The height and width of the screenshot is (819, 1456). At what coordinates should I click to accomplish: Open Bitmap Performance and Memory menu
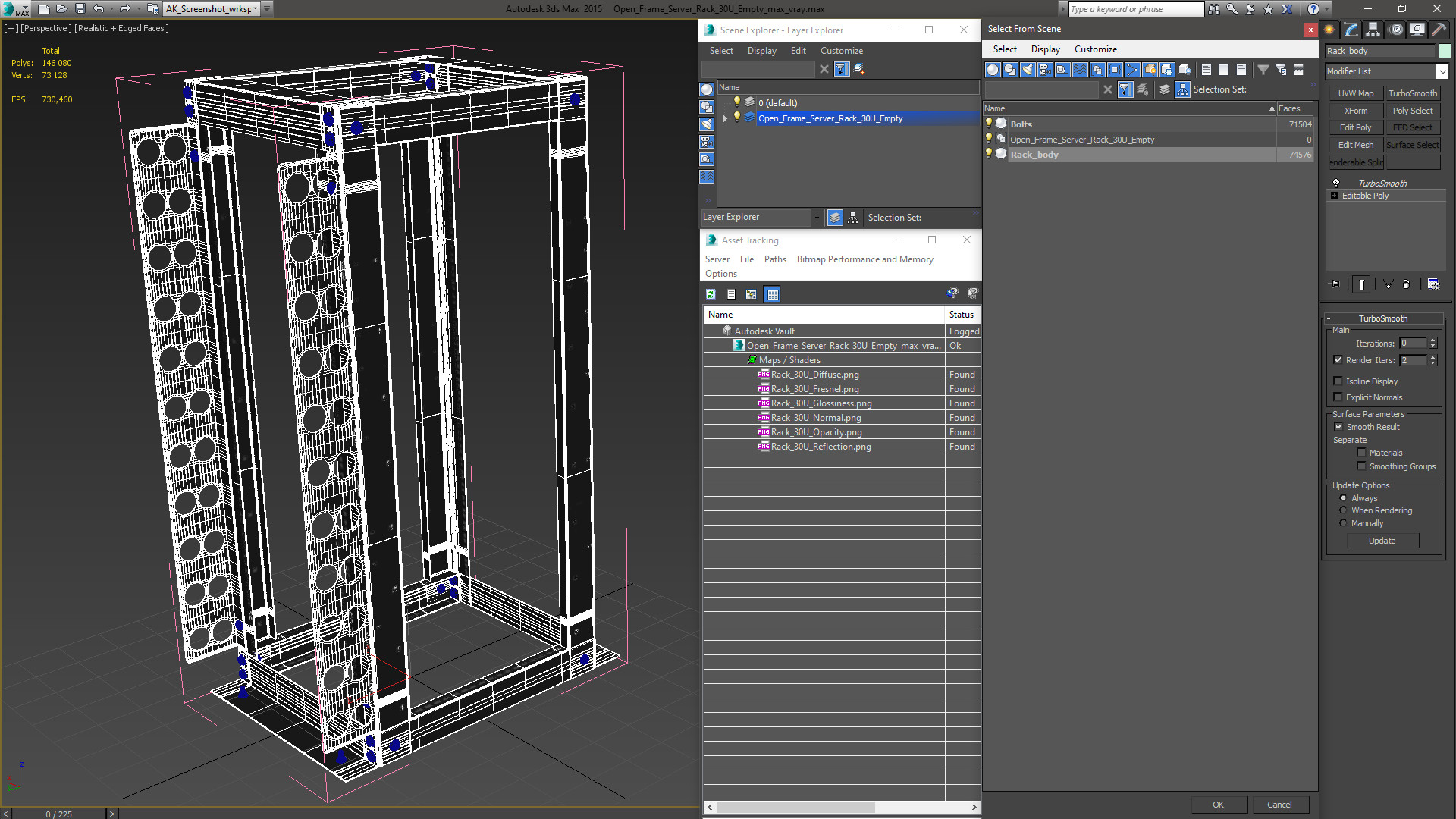(x=864, y=259)
